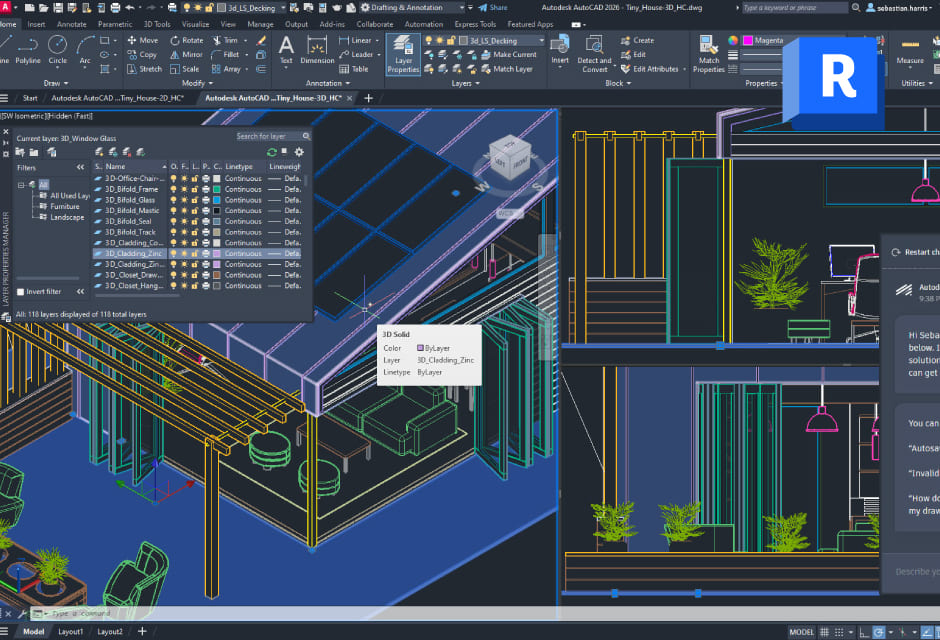The height and width of the screenshot is (640, 940).
Task: Lock the 3D_Cladding_Zinc layer
Action: [x=194, y=254]
